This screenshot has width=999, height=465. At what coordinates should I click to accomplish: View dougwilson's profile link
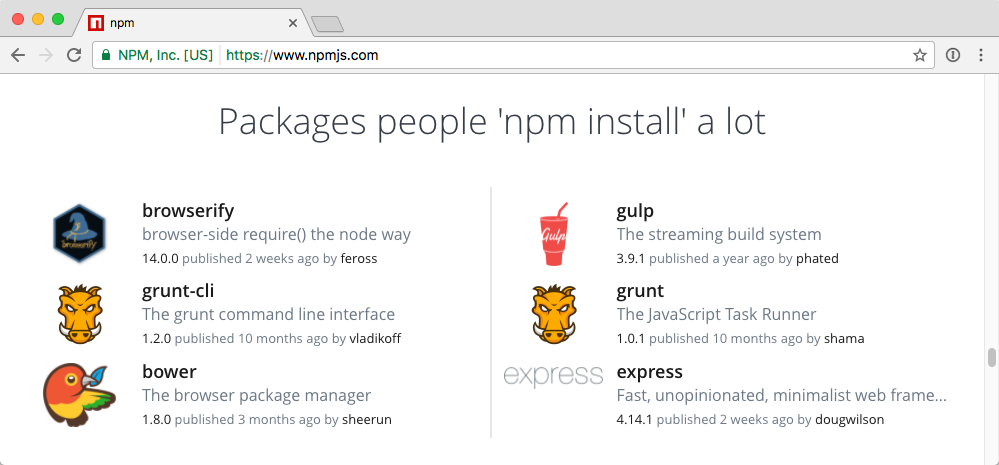coord(849,419)
